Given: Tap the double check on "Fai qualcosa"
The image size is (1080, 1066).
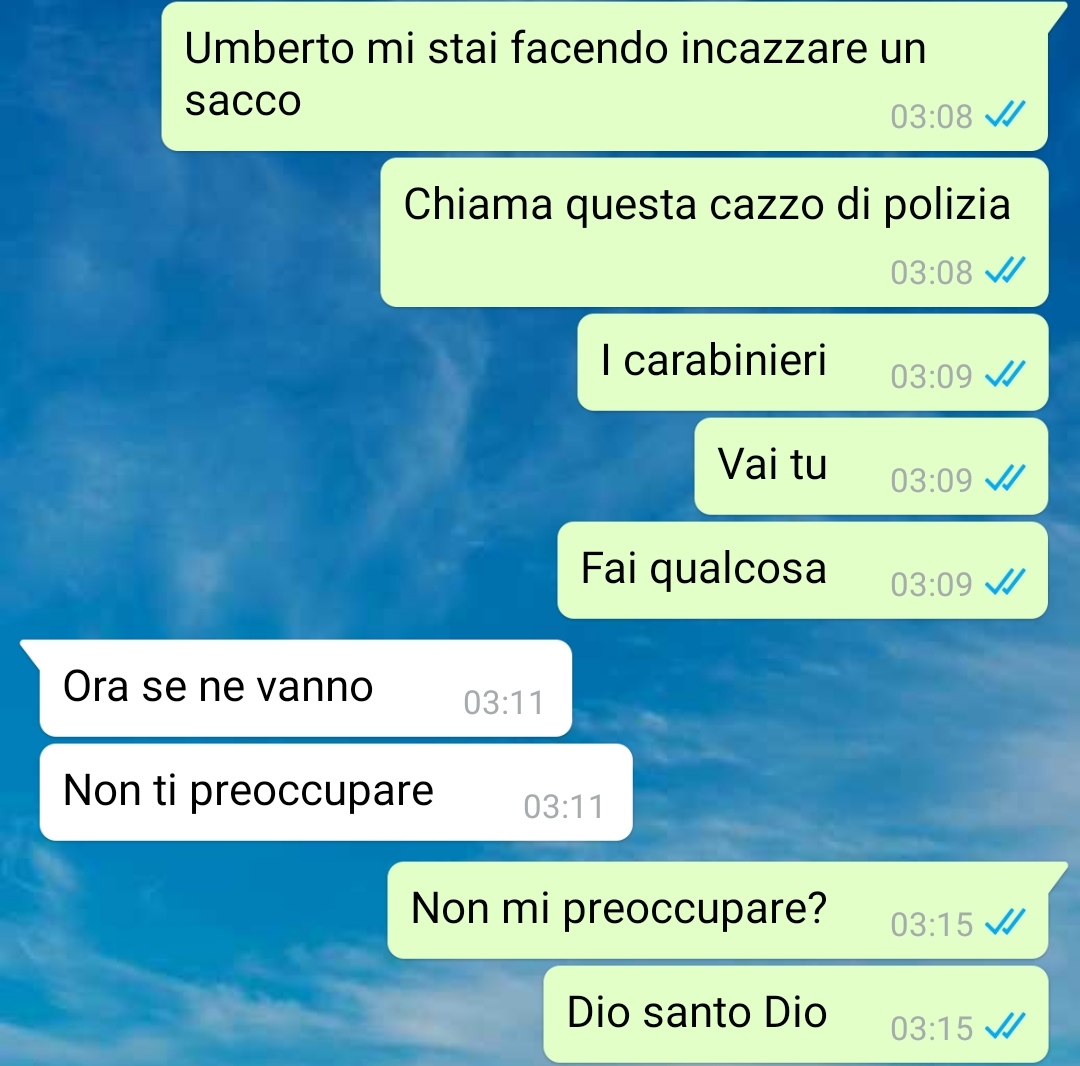Looking at the screenshot, I should click(x=1005, y=583).
